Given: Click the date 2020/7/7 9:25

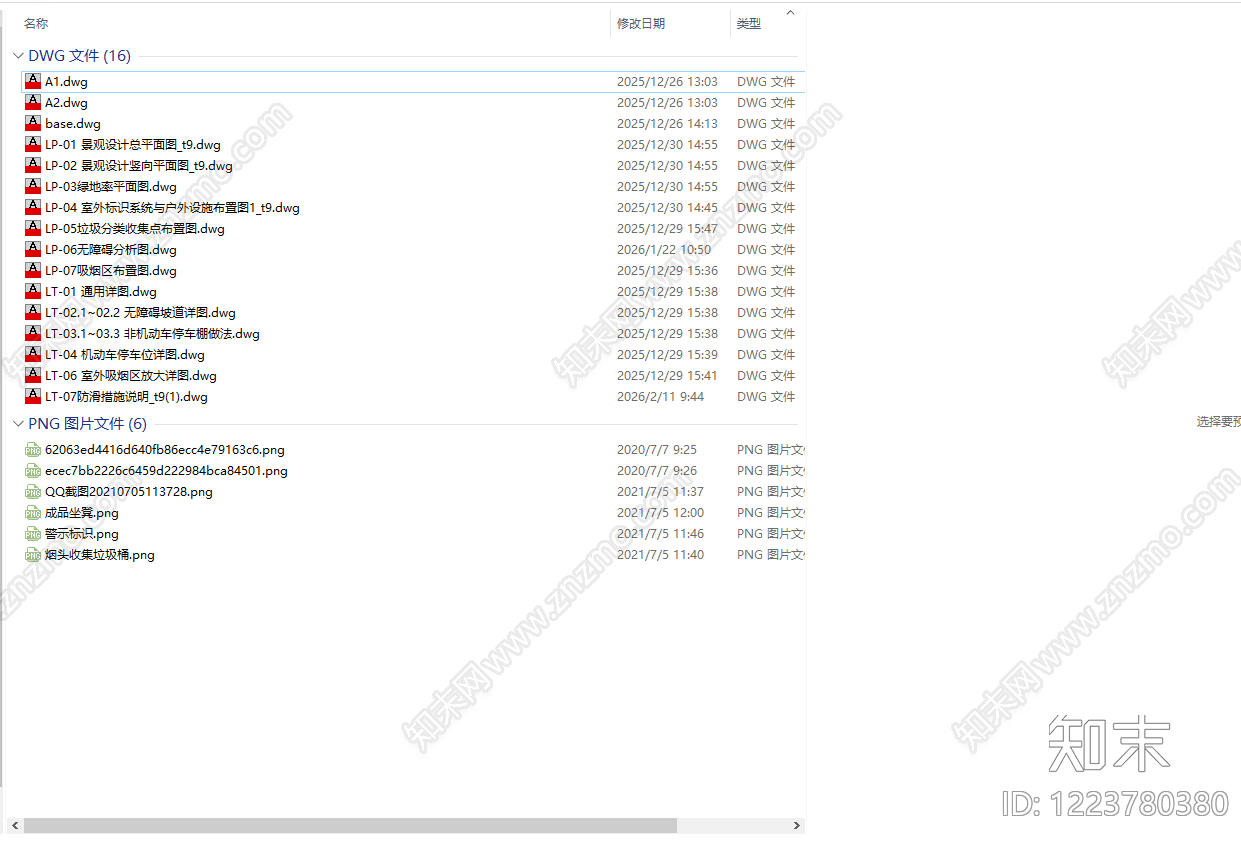Looking at the screenshot, I should click(x=657, y=450).
